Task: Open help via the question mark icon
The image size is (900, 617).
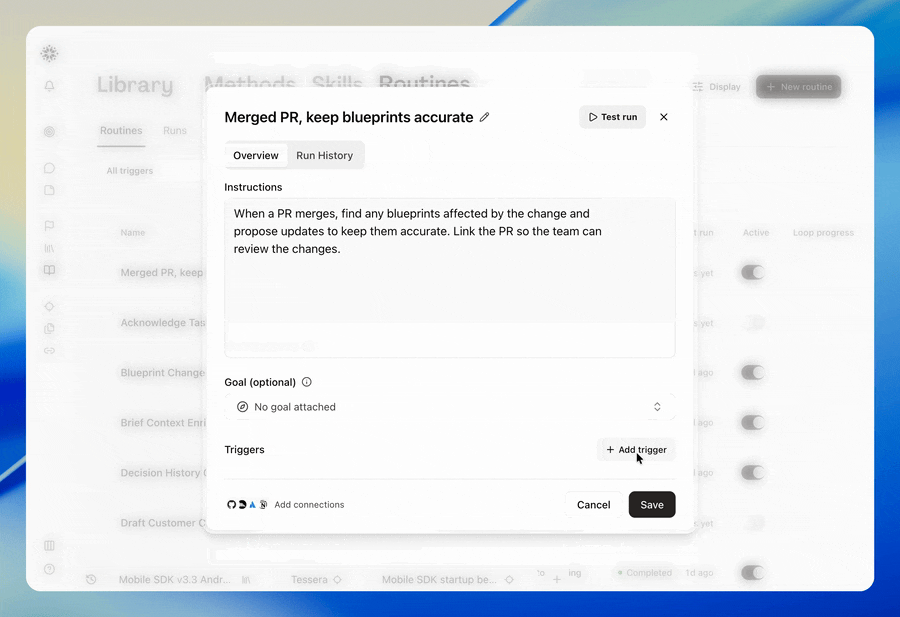Action: [49, 569]
